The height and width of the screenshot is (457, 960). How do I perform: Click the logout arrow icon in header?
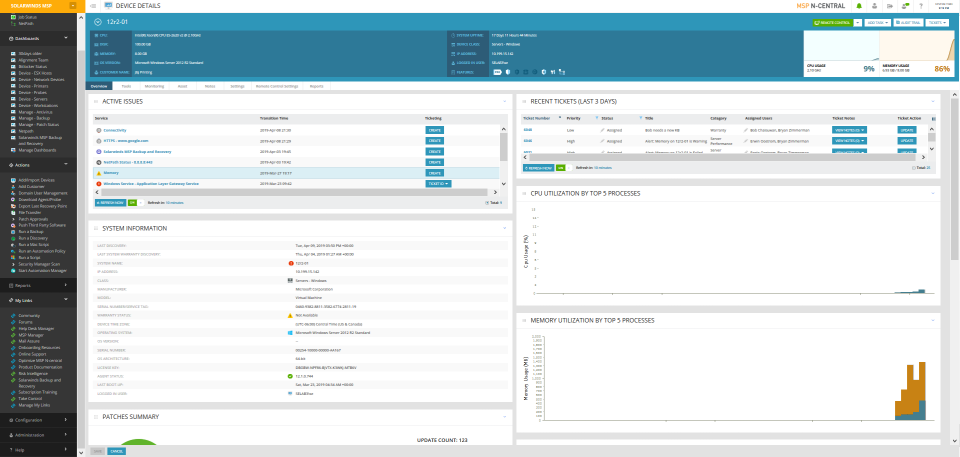[890, 6]
